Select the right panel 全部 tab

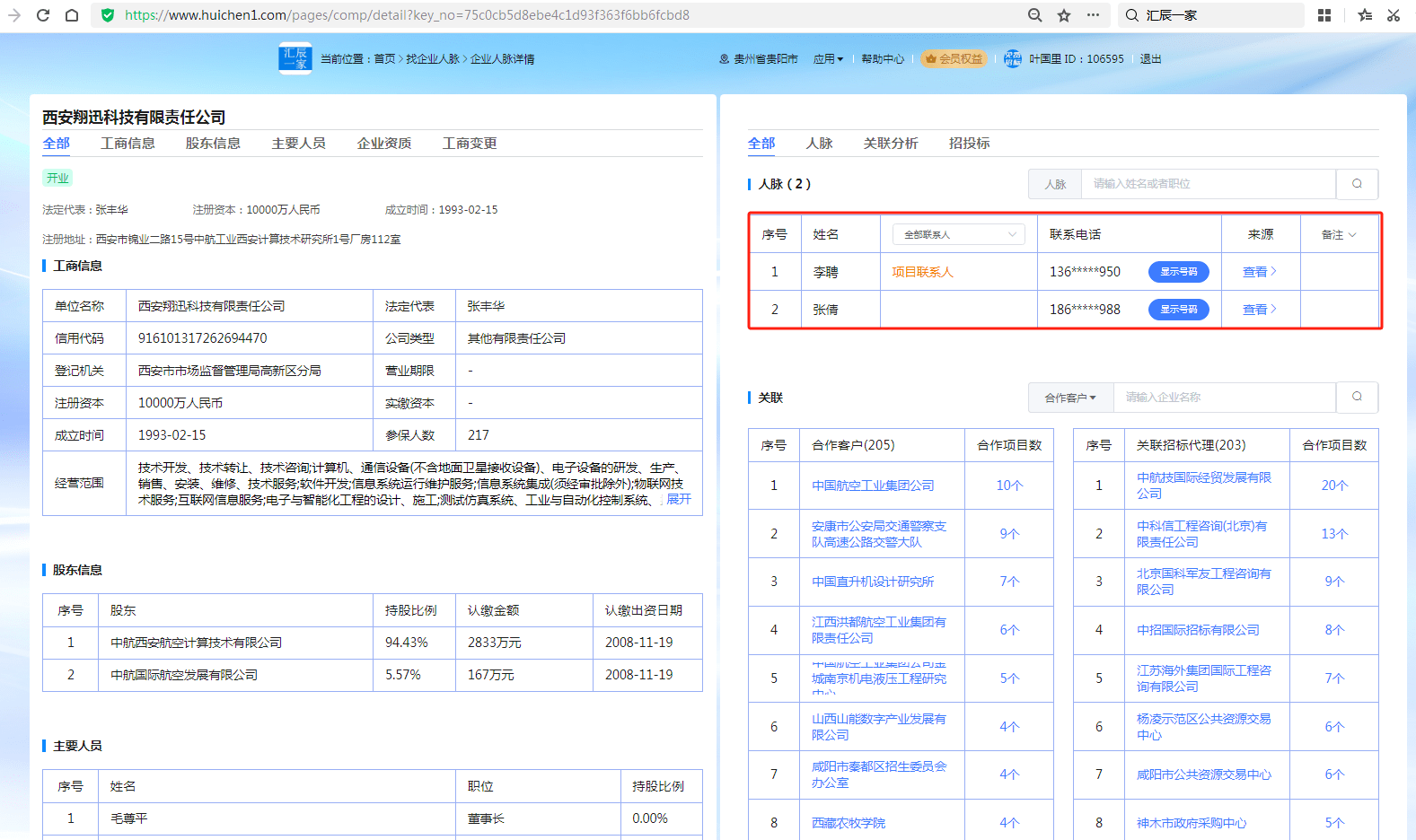click(x=761, y=144)
